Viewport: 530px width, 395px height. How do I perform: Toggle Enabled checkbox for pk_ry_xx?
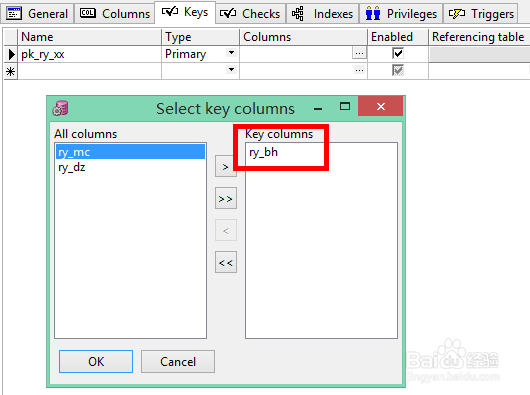[398, 53]
